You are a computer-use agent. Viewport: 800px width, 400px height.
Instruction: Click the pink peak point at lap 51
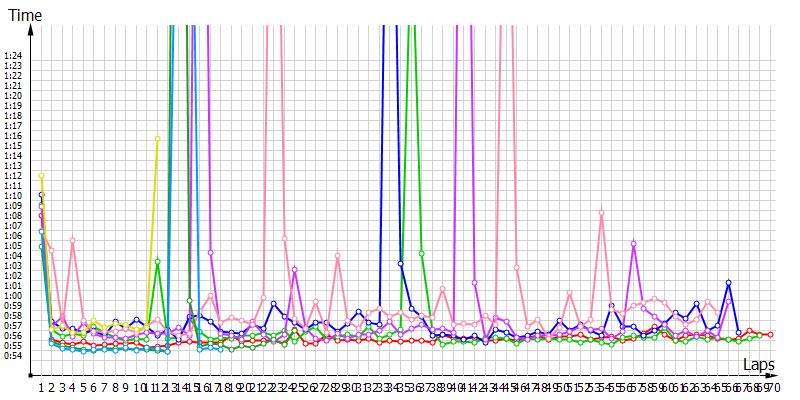click(569, 293)
